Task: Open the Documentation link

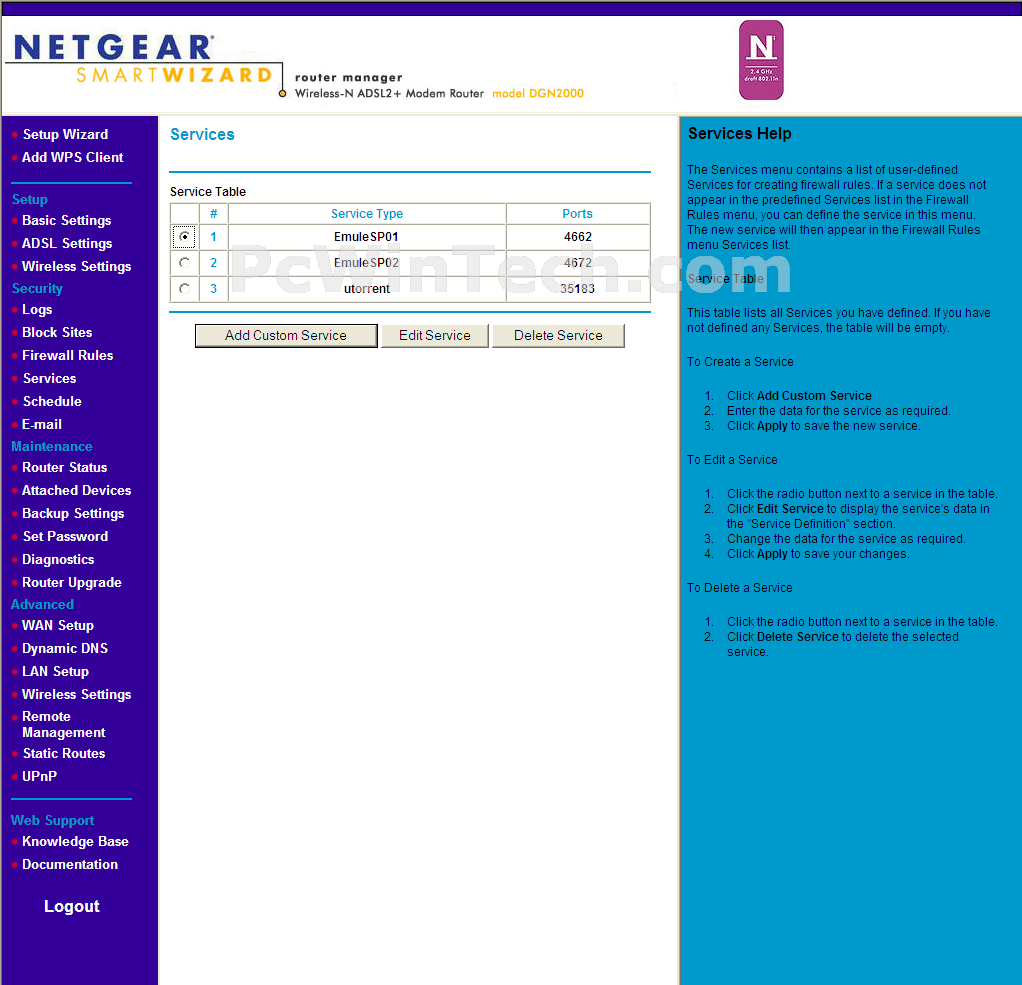Action: coord(70,864)
